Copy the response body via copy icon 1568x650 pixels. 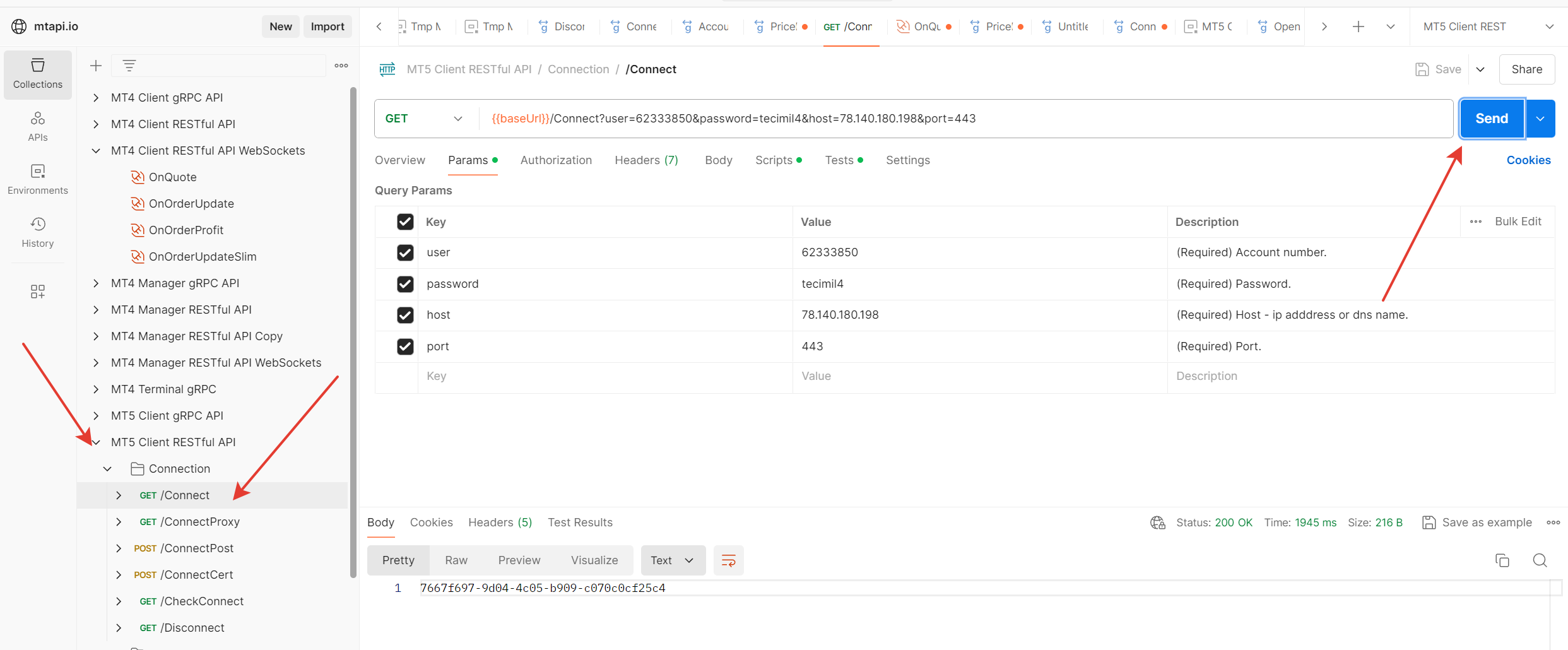(1502, 560)
